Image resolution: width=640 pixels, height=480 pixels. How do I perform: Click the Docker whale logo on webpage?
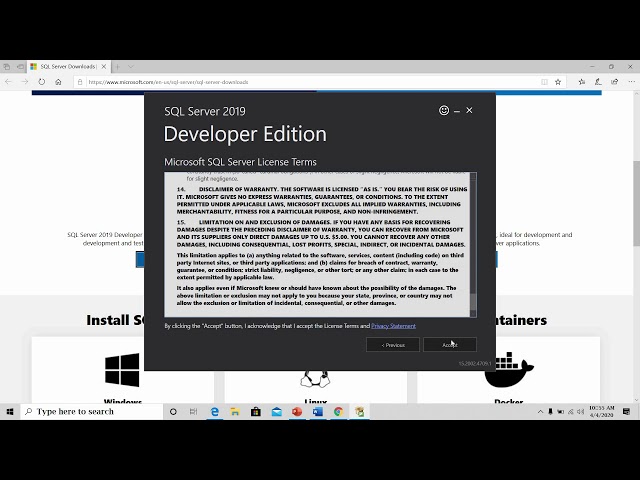pos(509,370)
